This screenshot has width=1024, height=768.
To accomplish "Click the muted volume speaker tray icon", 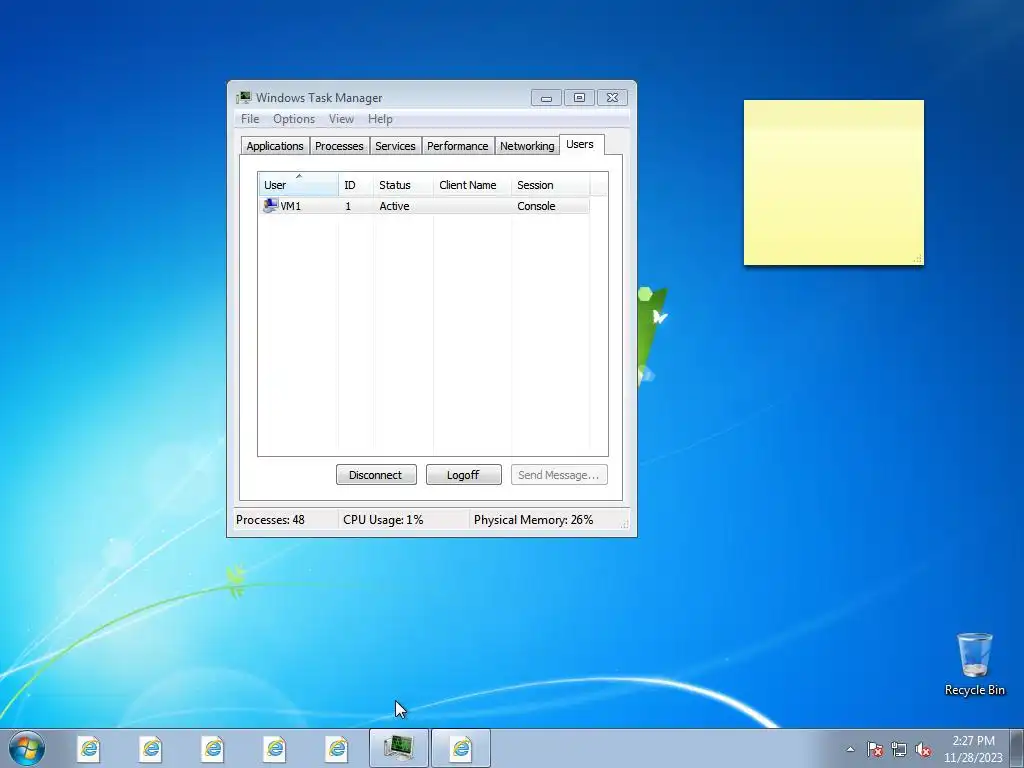I will [x=923, y=749].
